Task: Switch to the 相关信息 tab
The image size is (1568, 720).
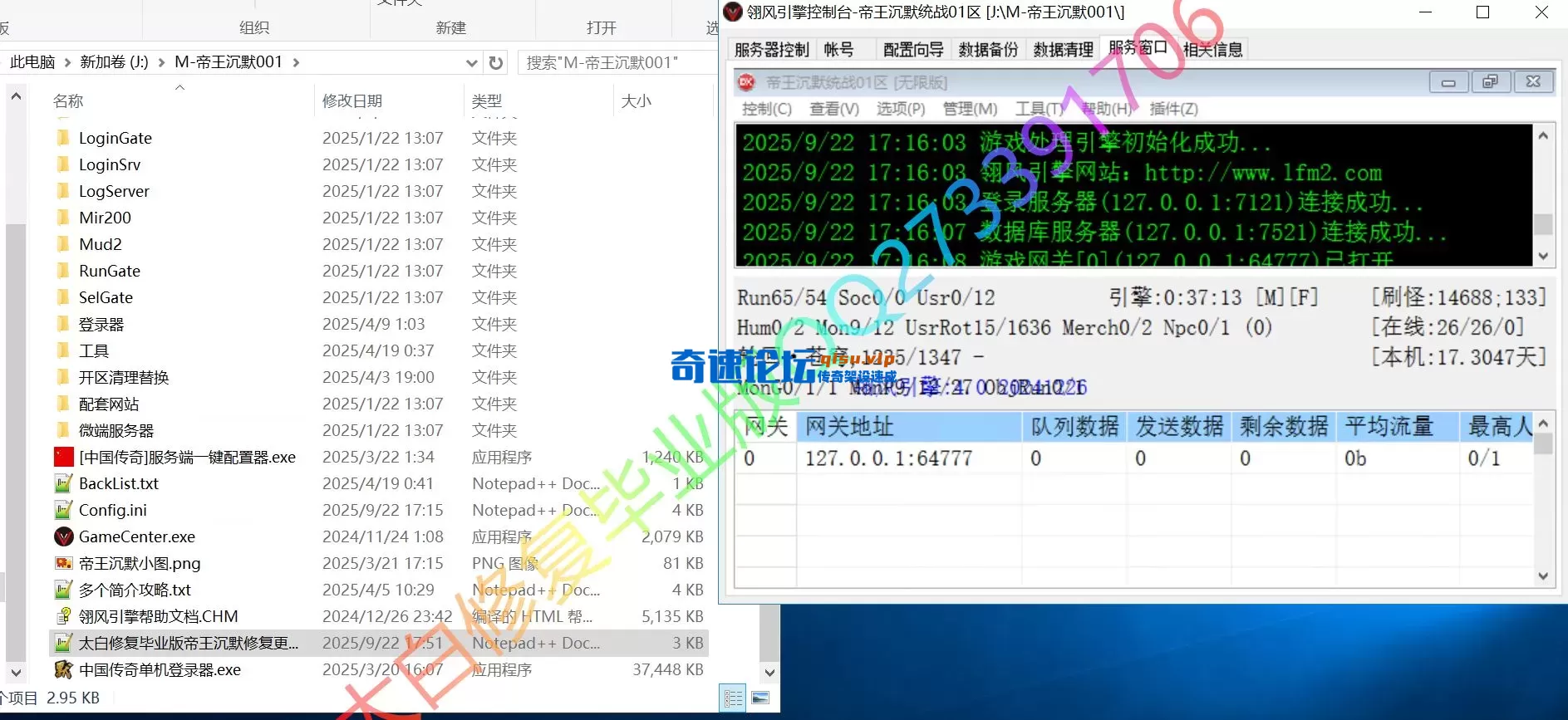Action: (x=1212, y=50)
